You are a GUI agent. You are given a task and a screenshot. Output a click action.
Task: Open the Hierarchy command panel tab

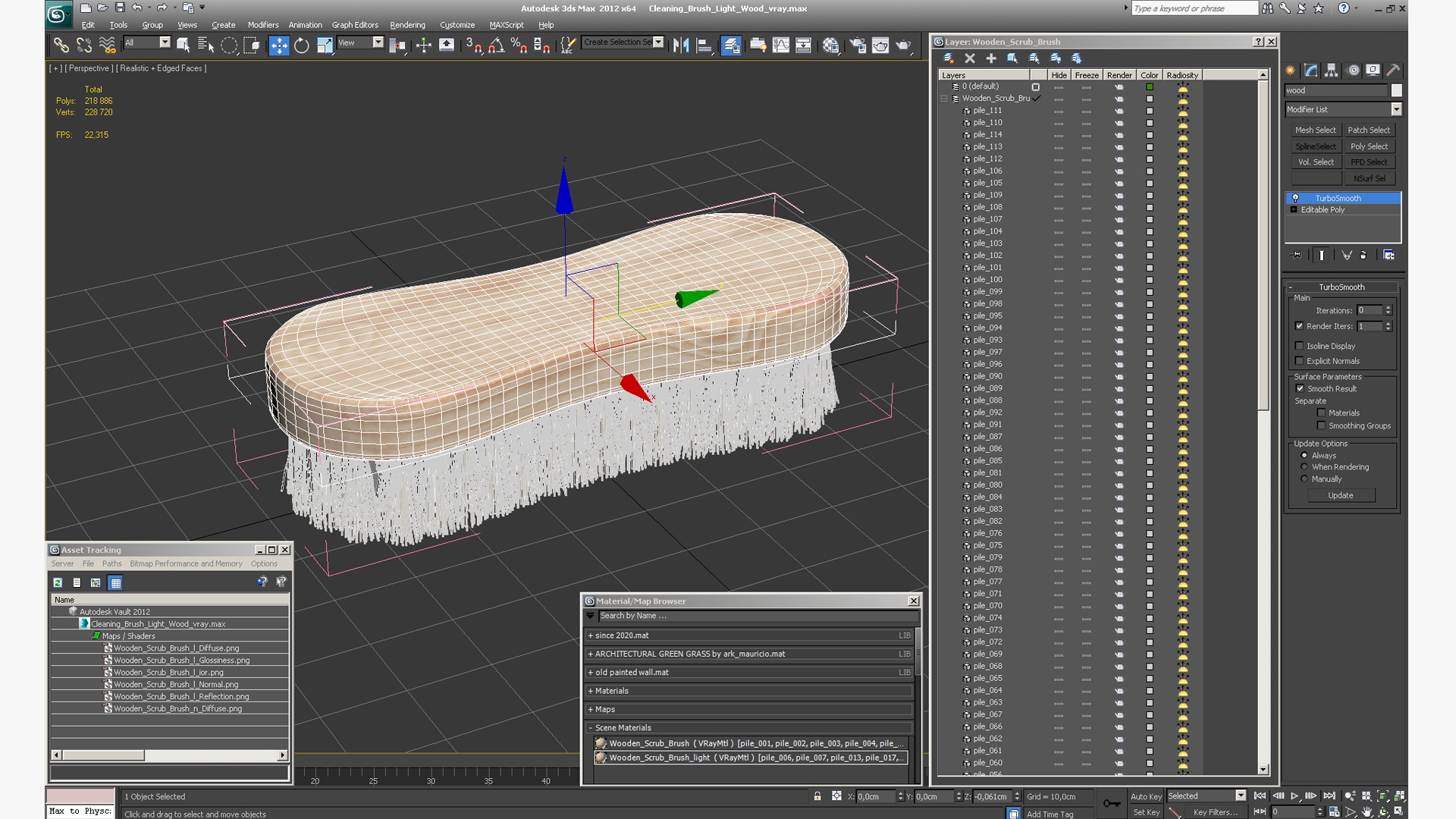point(1332,70)
